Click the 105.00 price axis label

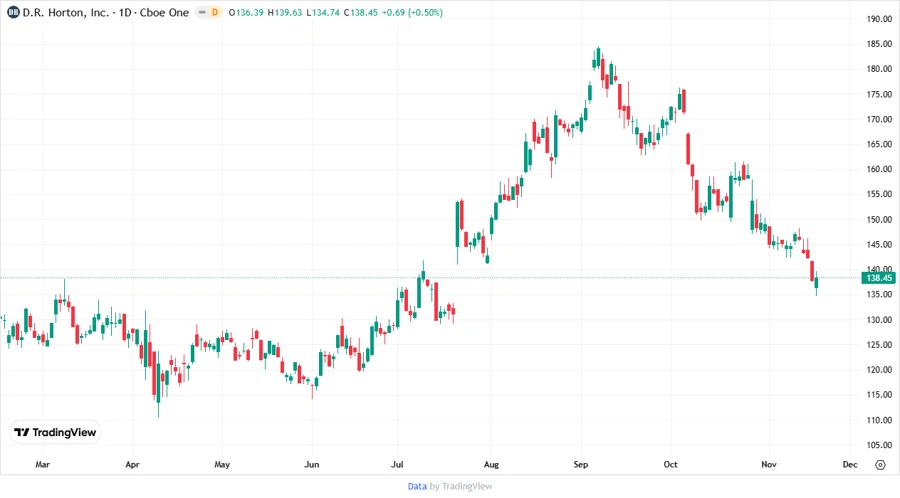coord(879,445)
